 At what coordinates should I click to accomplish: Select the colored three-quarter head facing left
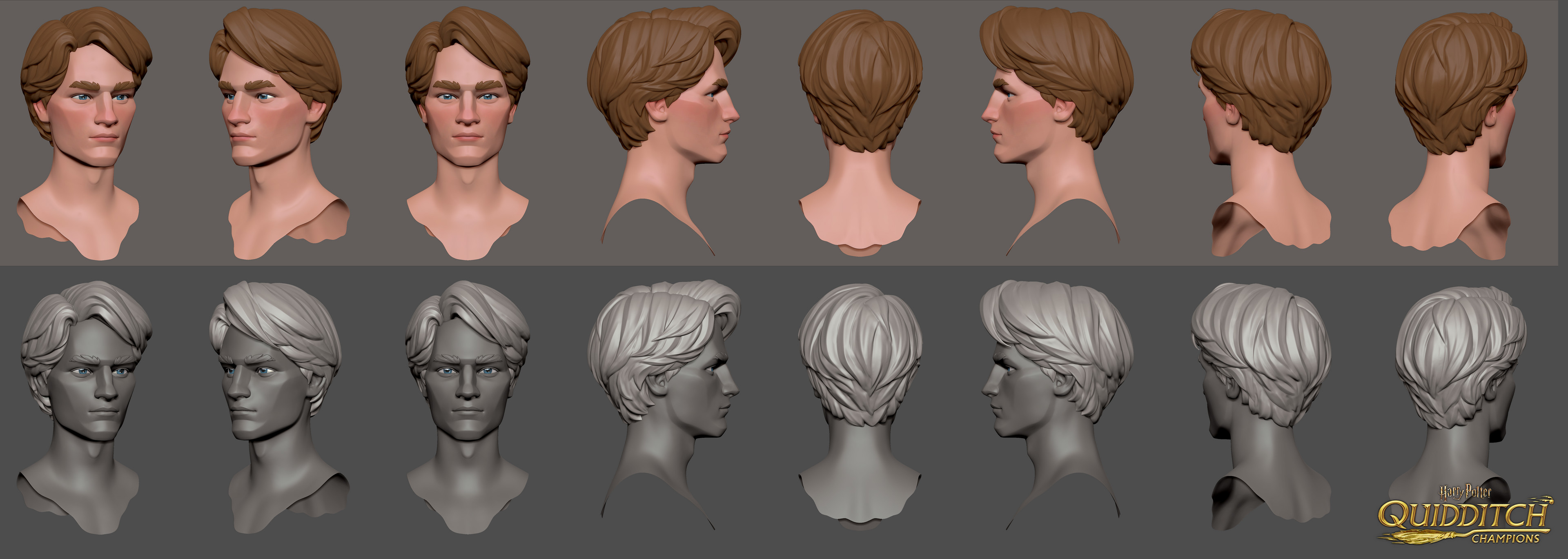(280, 134)
